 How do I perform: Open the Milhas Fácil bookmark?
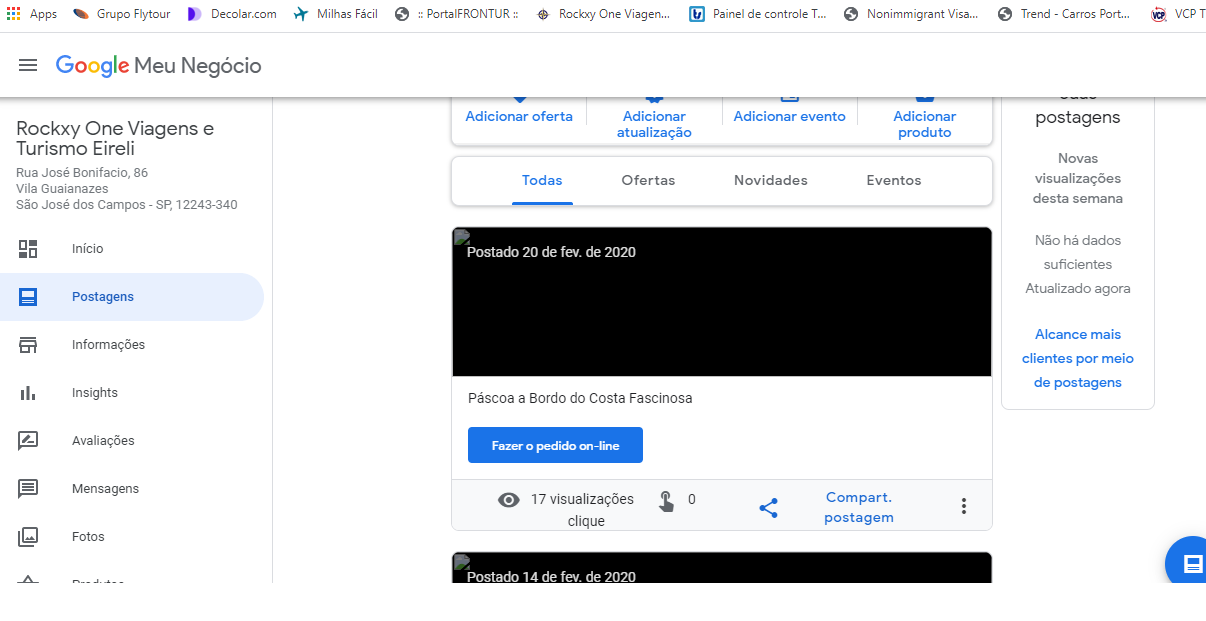coord(336,14)
